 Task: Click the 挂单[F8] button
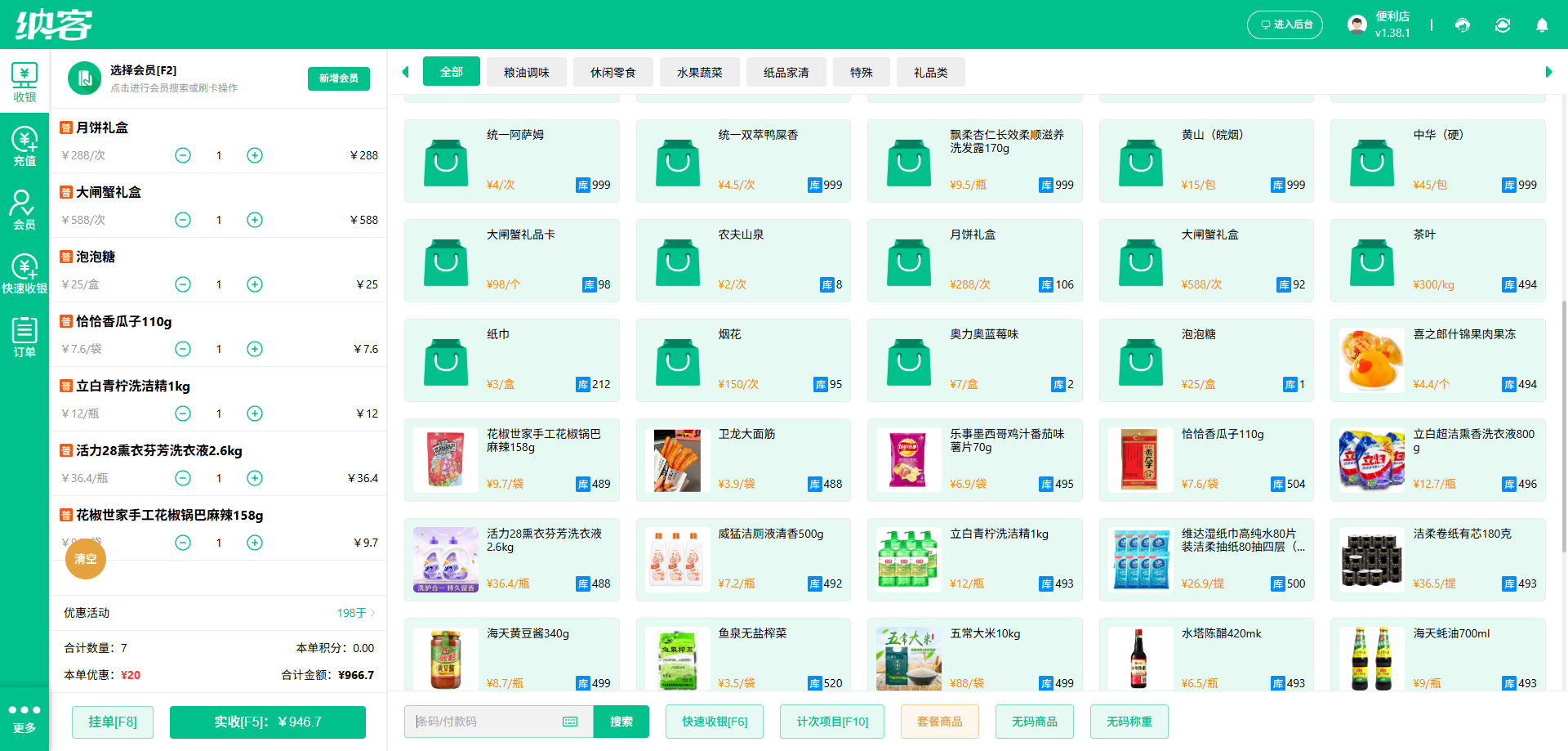(113, 722)
